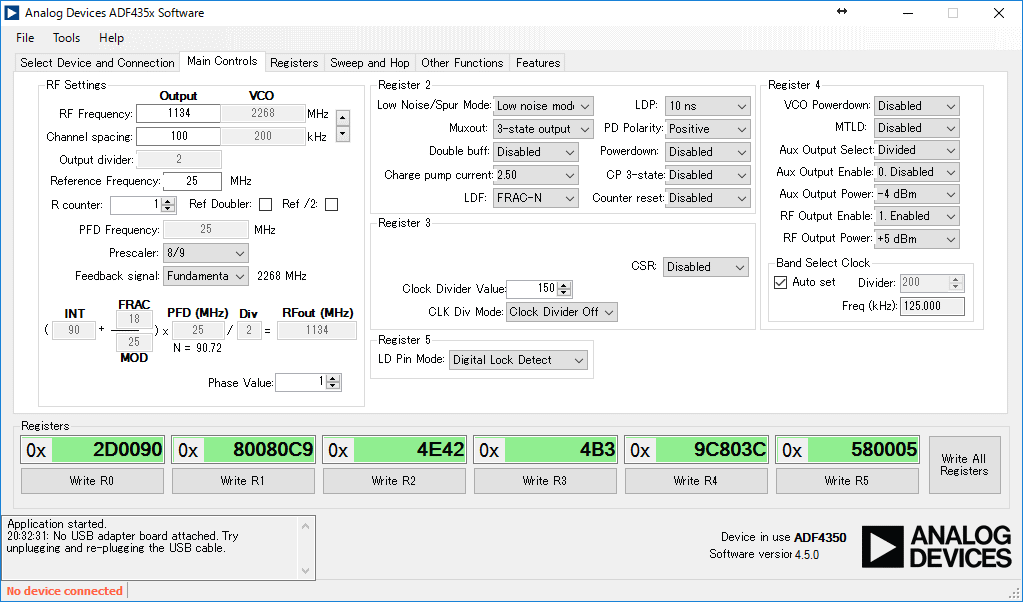The width and height of the screenshot is (1023, 602).
Task: Increase RF frequency with up arrow button
Action: [343, 118]
